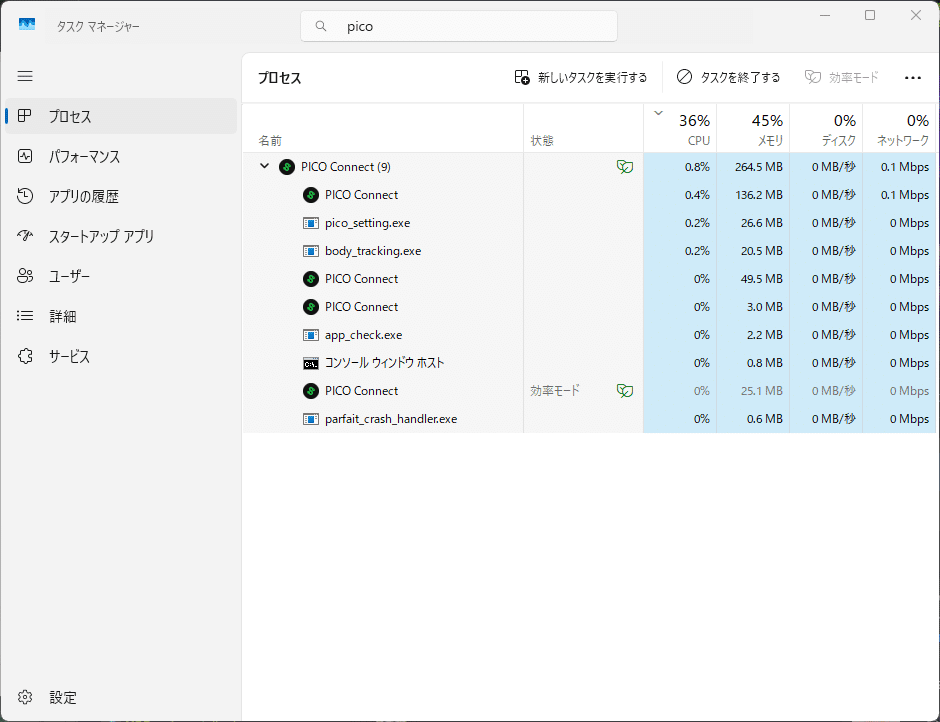Viewport: 940px width, 722px height.
Task: Open the three-dots more options menu
Action: (912, 77)
